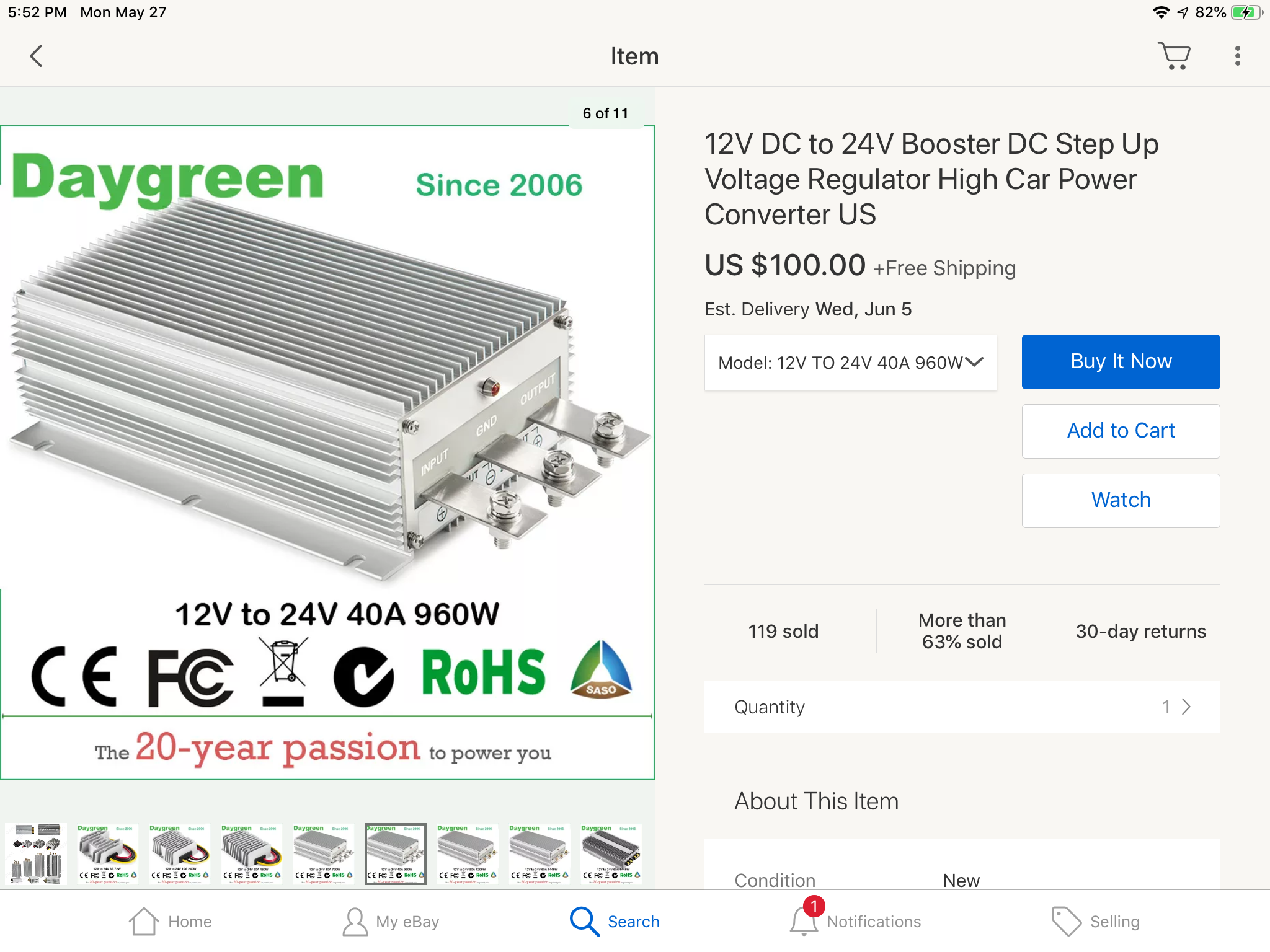Tap the '6 of 11' image counter
Viewport: 1270px width, 952px height.
(x=605, y=113)
